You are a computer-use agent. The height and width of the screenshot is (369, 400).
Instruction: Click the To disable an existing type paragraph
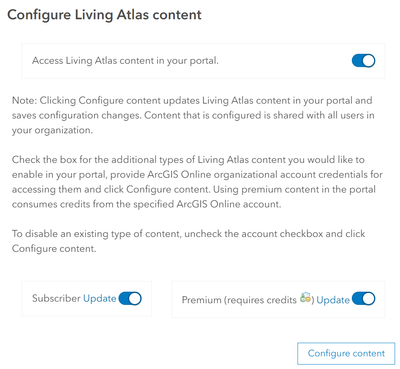tap(188, 241)
